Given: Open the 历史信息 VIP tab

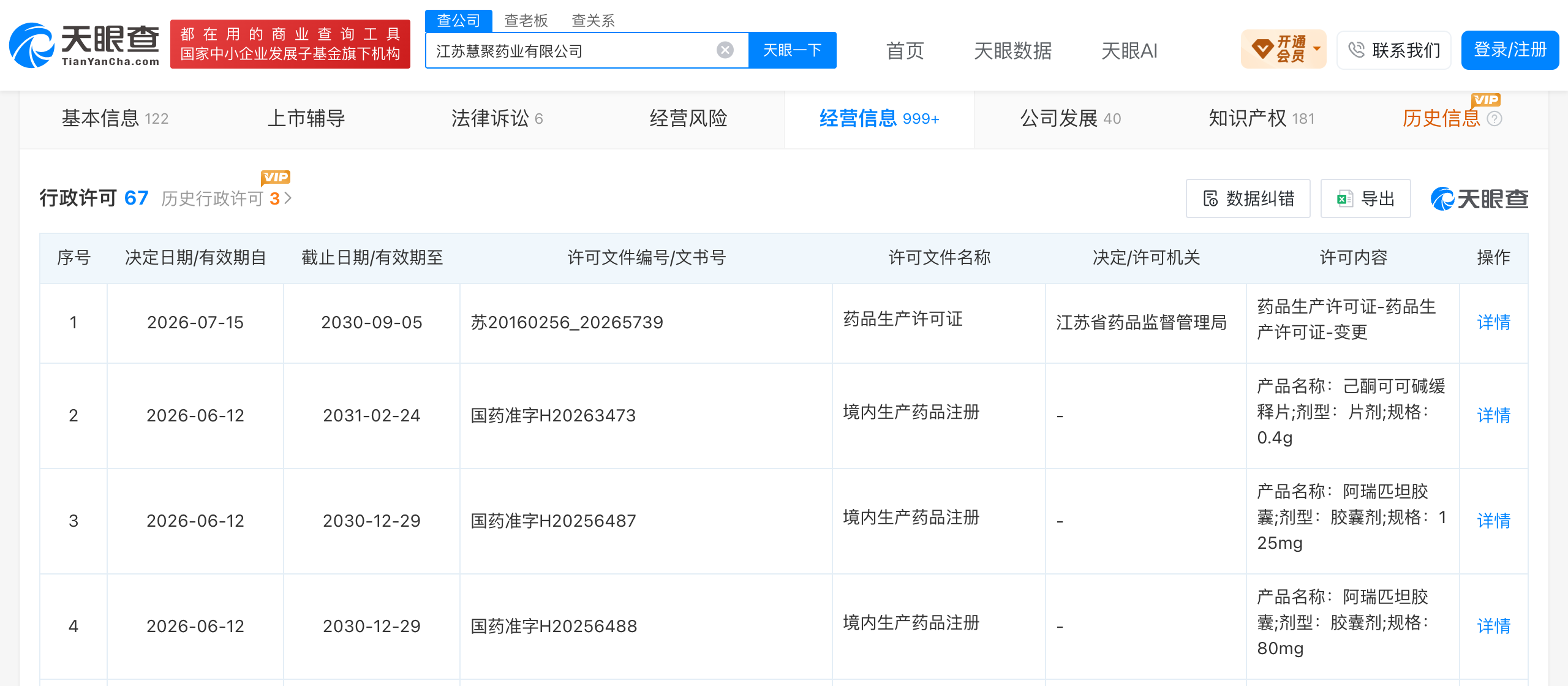Looking at the screenshot, I should pos(1441,118).
